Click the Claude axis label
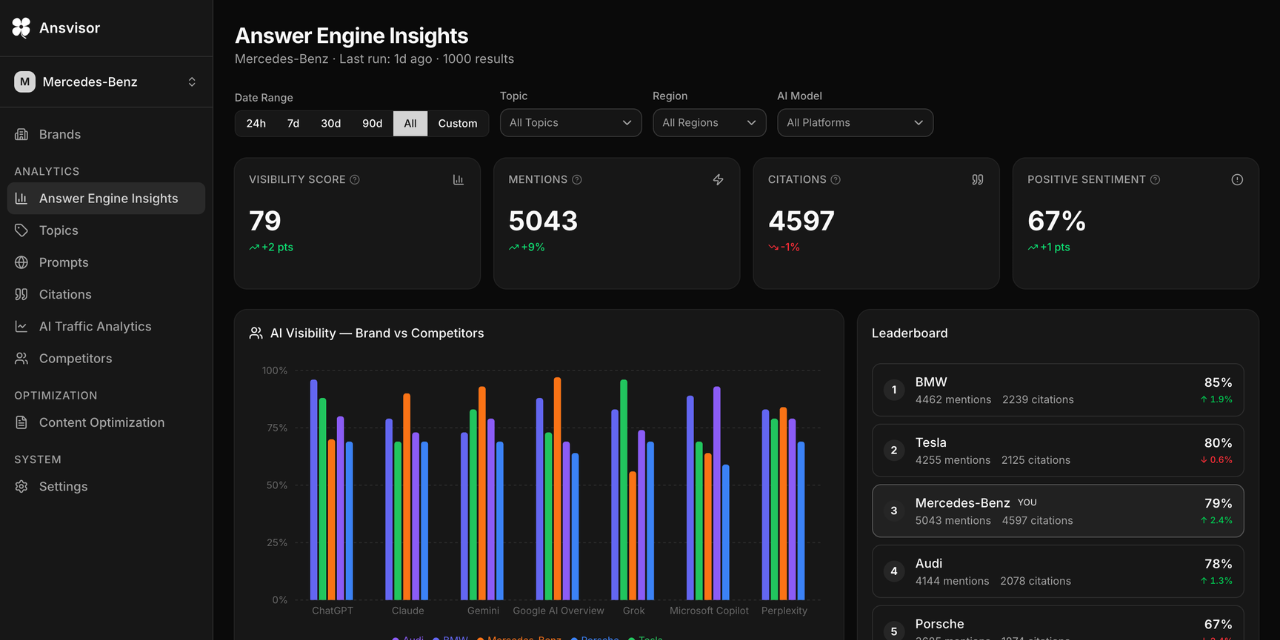 408,611
